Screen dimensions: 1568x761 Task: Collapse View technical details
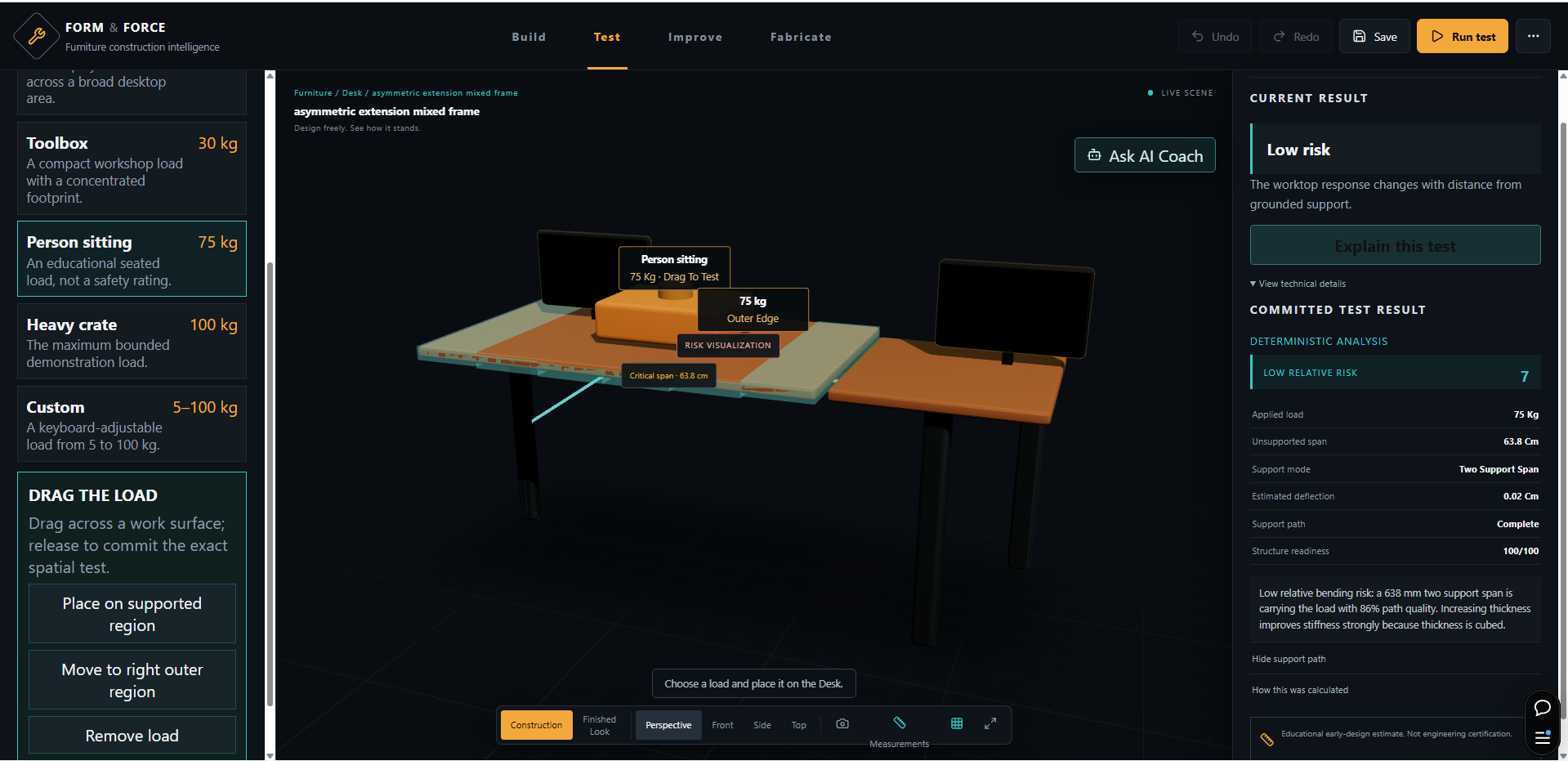[1298, 284]
